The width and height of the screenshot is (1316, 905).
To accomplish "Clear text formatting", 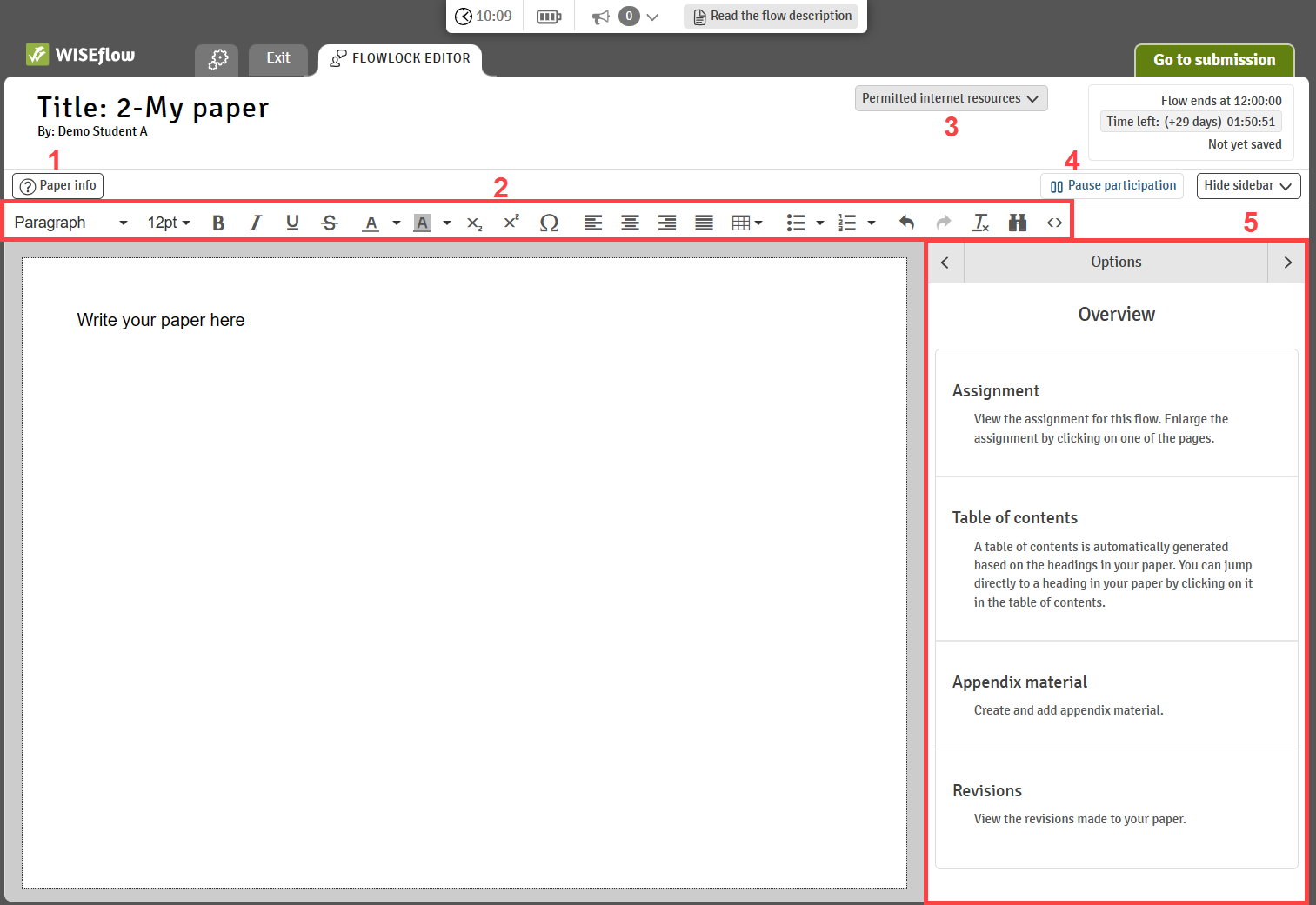I will (x=980, y=223).
